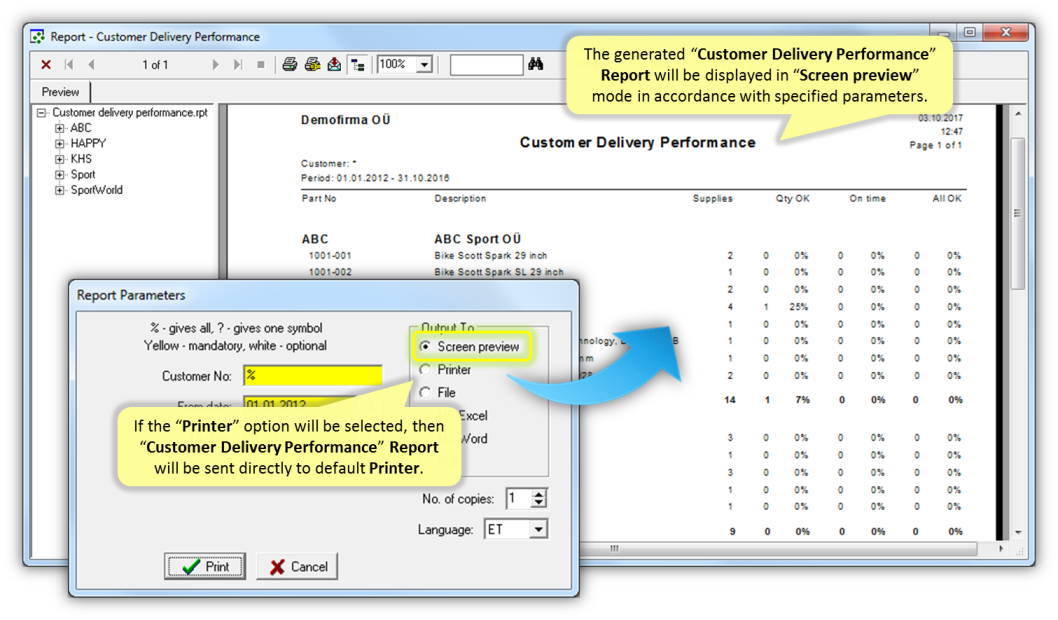Click the binoculars search text icon
The width and height of the screenshot is (1058, 620).
click(536, 65)
